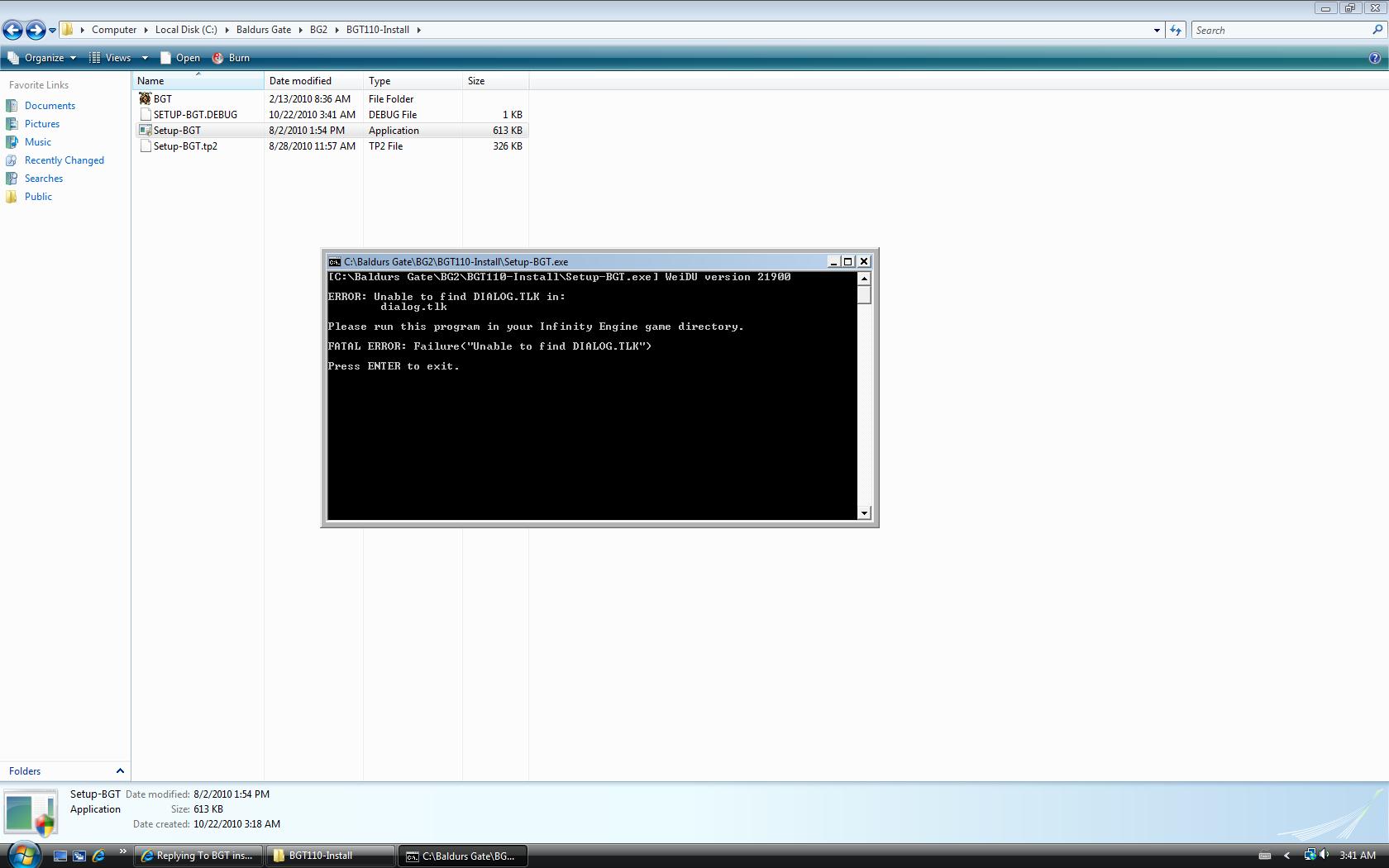Screen dimensions: 1389x868
Task: Click console scrollbar up arrow
Action: [x=864, y=279]
